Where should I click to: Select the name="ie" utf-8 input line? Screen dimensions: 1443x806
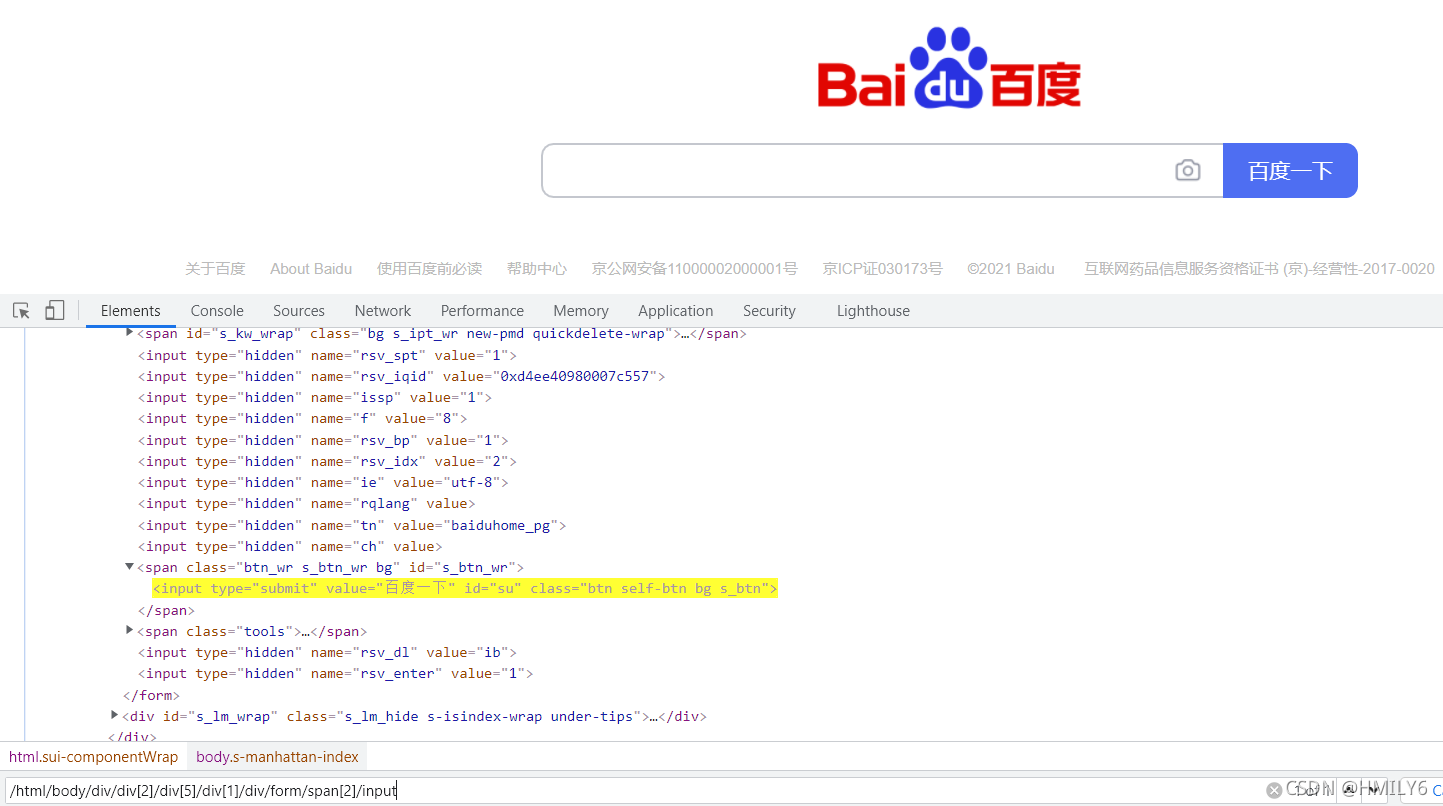tap(323, 482)
